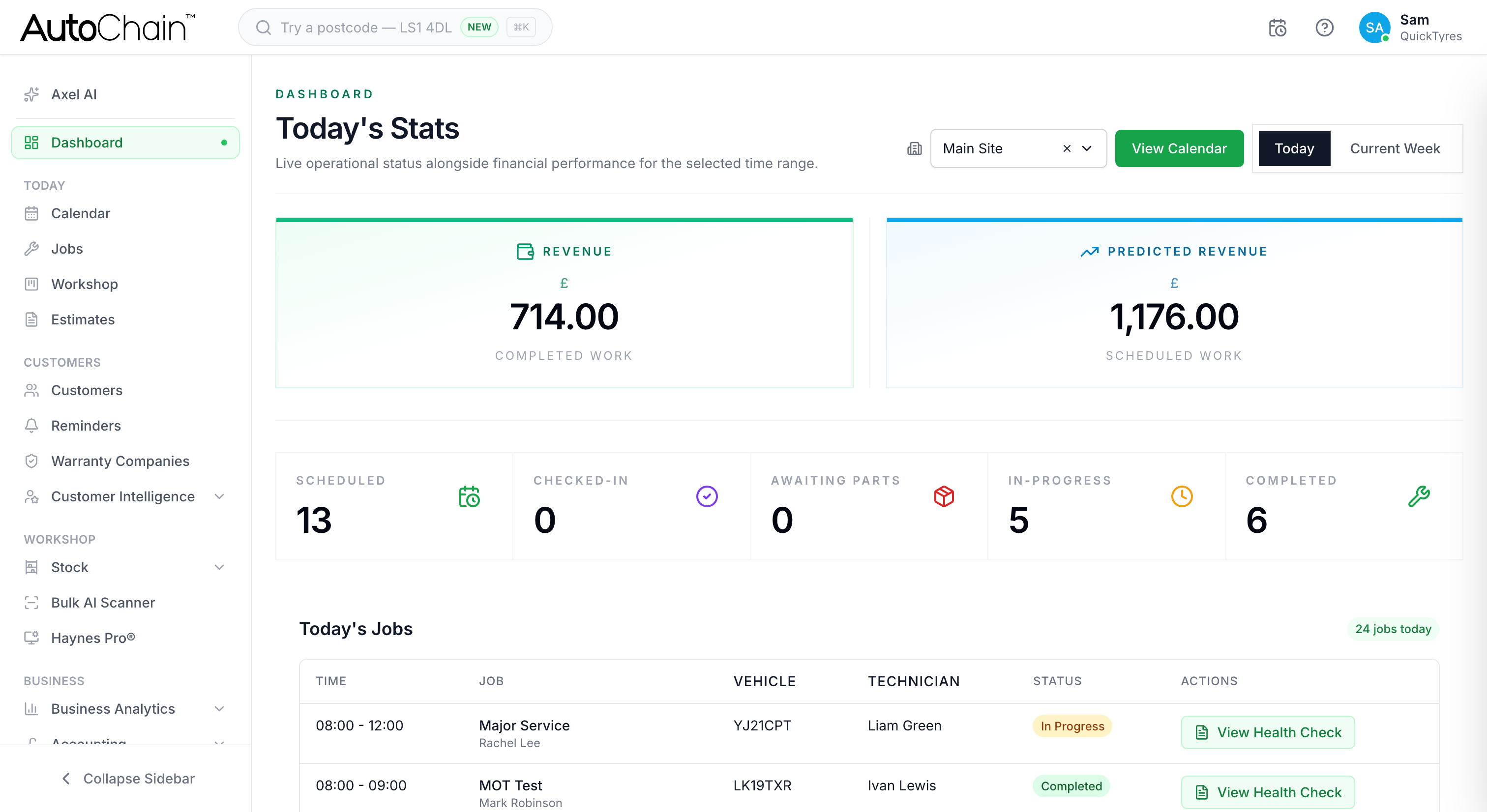The width and height of the screenshot is (1487, 812).
Task: Expand Customer Intelligence submenu
Action: click(219, 496)
